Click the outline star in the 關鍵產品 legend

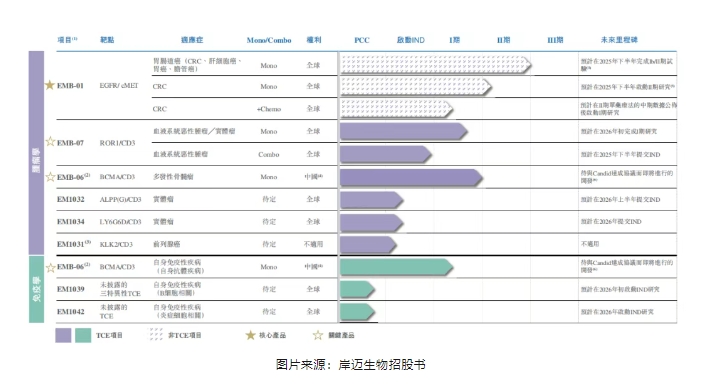(318, 335)
